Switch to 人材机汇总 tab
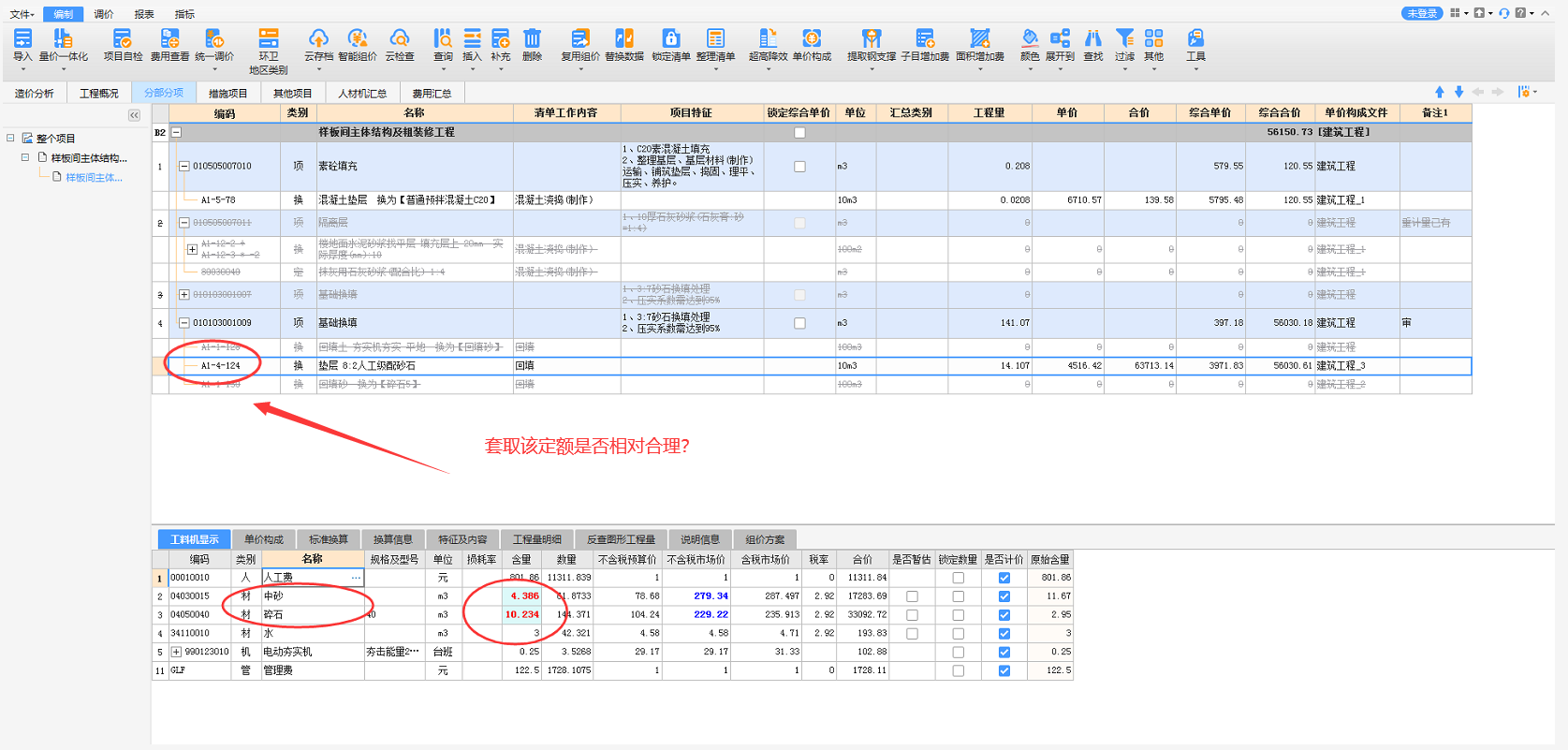 (362, 93)
